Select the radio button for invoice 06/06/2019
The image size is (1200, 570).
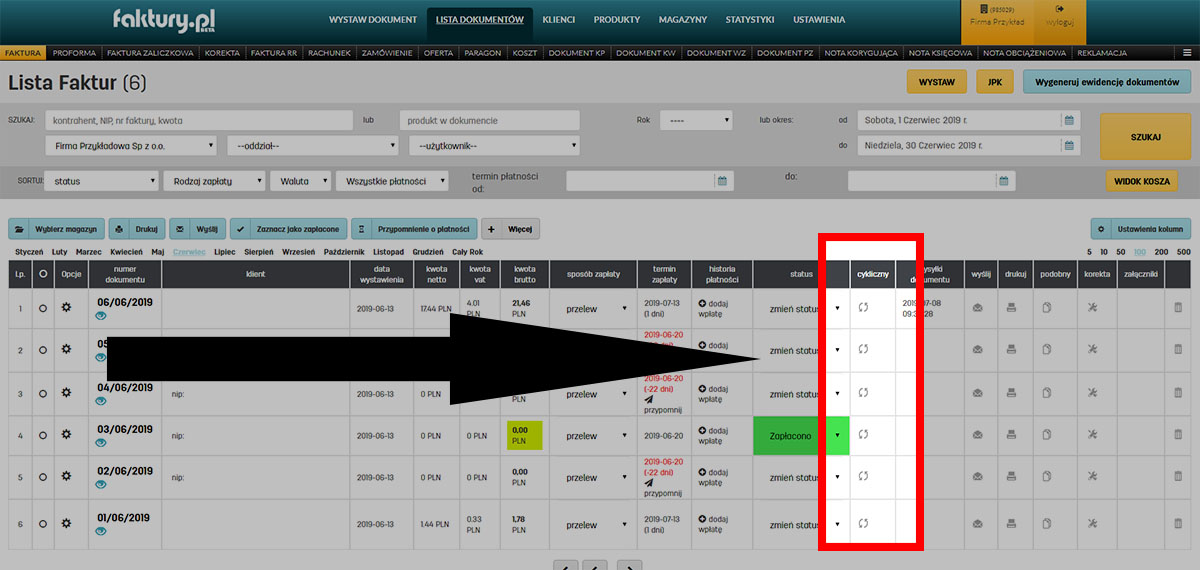[43, 308]
